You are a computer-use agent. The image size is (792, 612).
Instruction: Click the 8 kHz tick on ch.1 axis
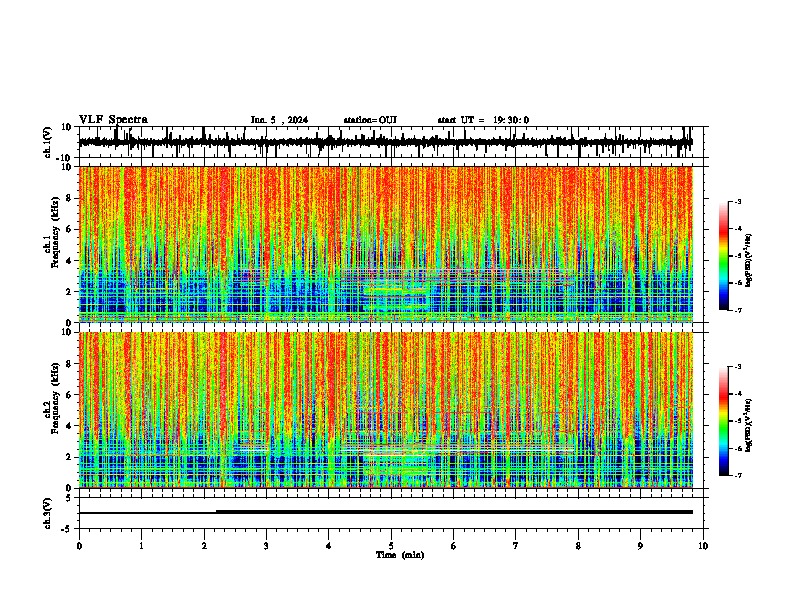[x=69, y=198]
